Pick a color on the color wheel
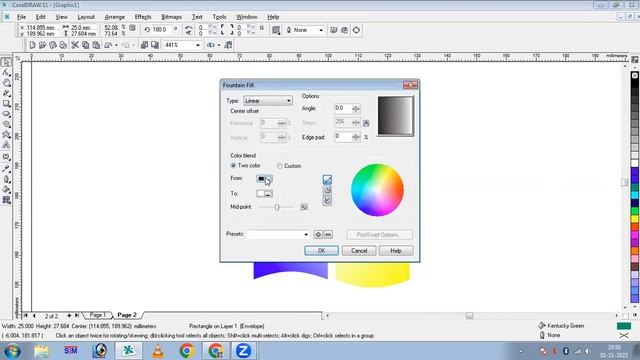640x360 pixels. [377, 190]
